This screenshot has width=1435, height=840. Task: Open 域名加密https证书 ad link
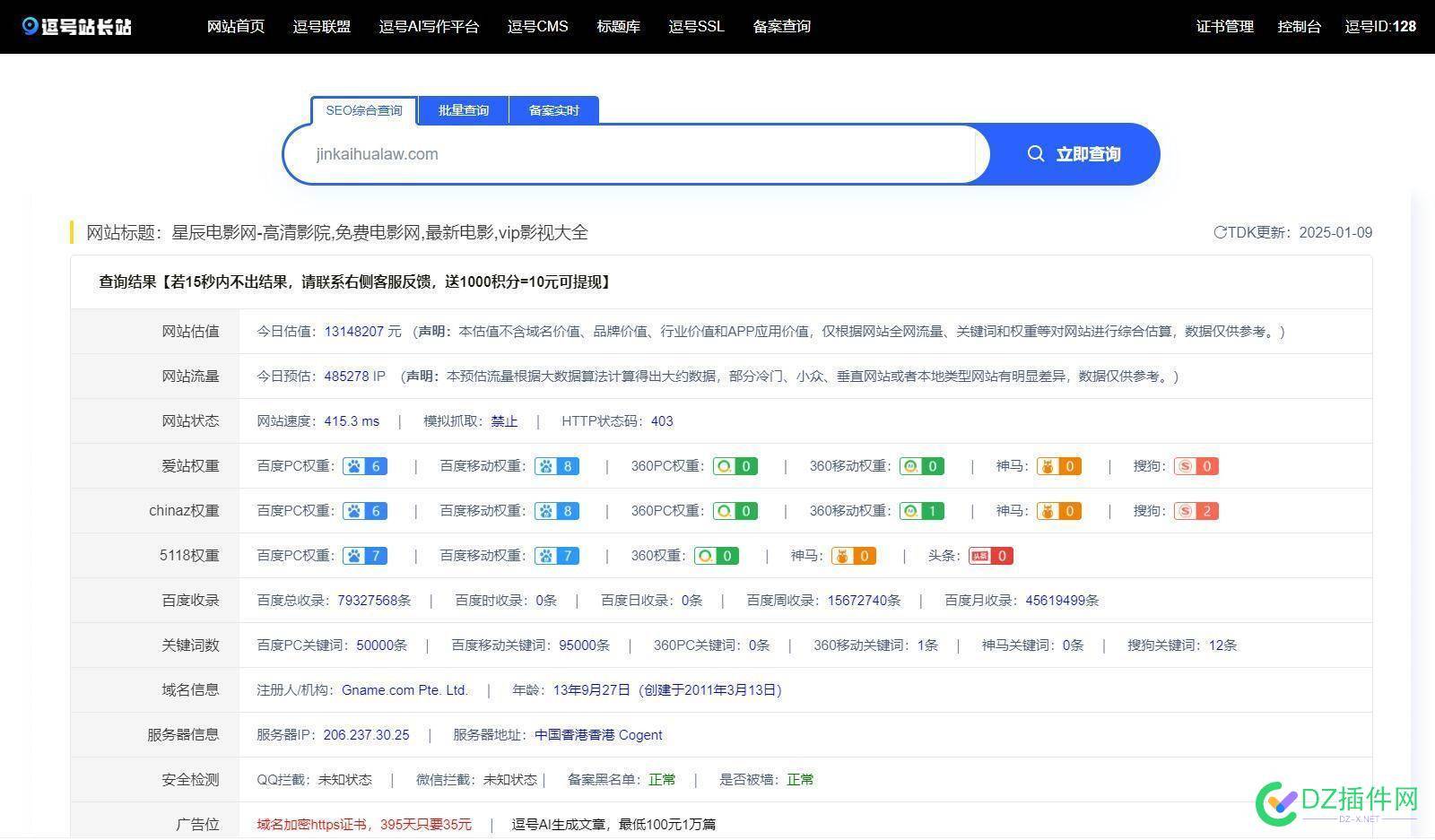tap(364, 825)
